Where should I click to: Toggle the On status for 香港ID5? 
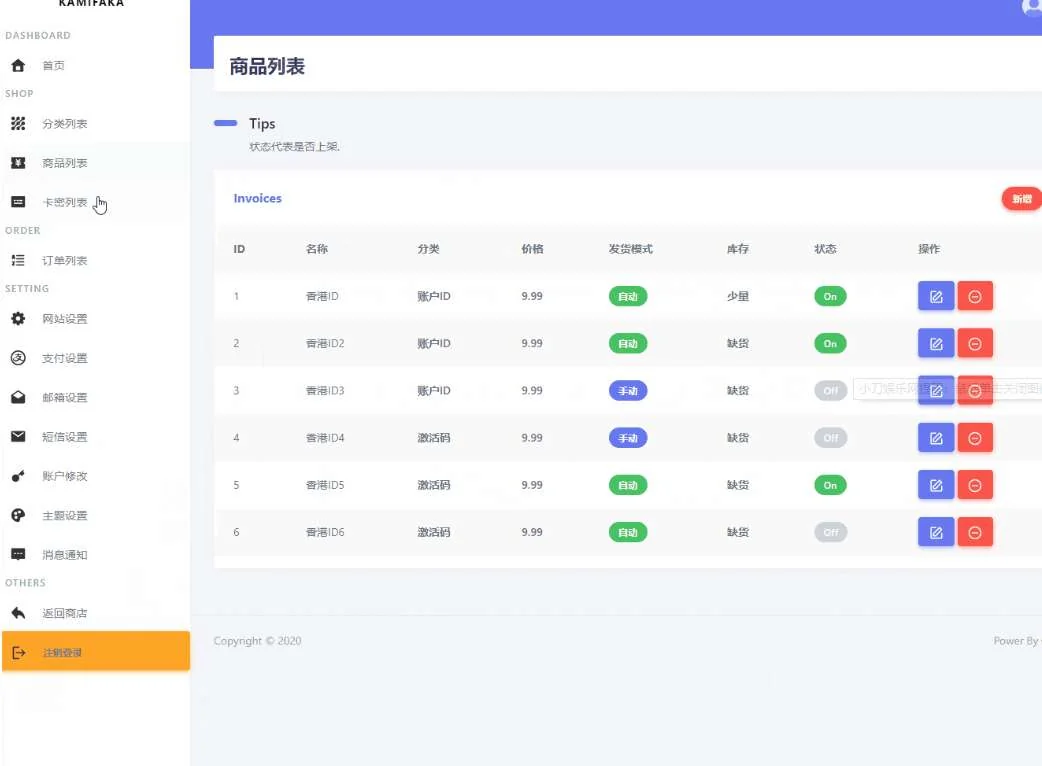tap(830, 485)
